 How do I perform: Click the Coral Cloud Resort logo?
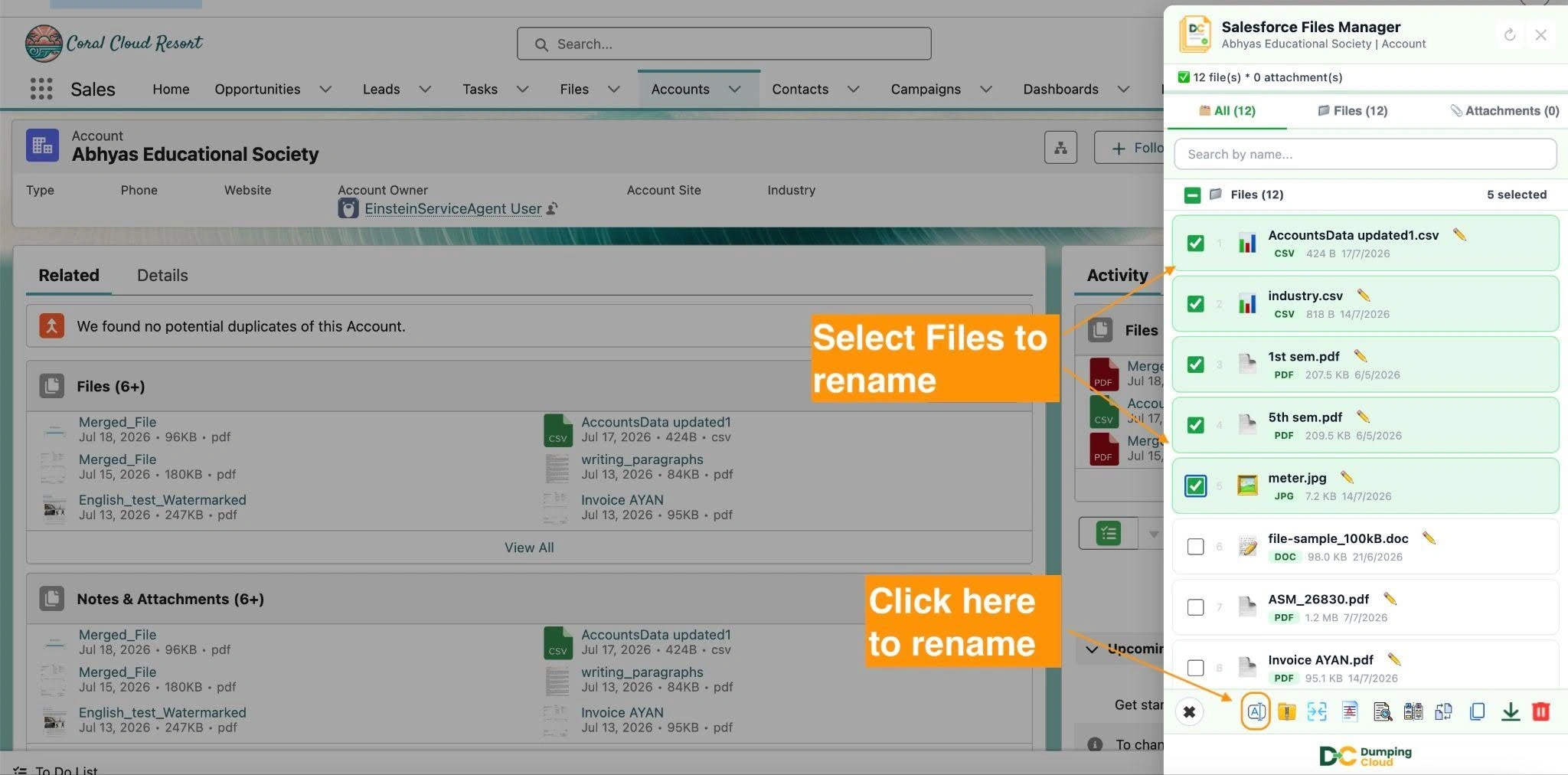[113, 43]
